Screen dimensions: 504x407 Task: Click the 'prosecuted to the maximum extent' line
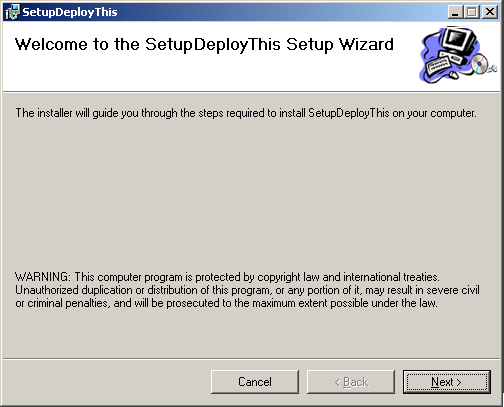(x=226, y=303)
